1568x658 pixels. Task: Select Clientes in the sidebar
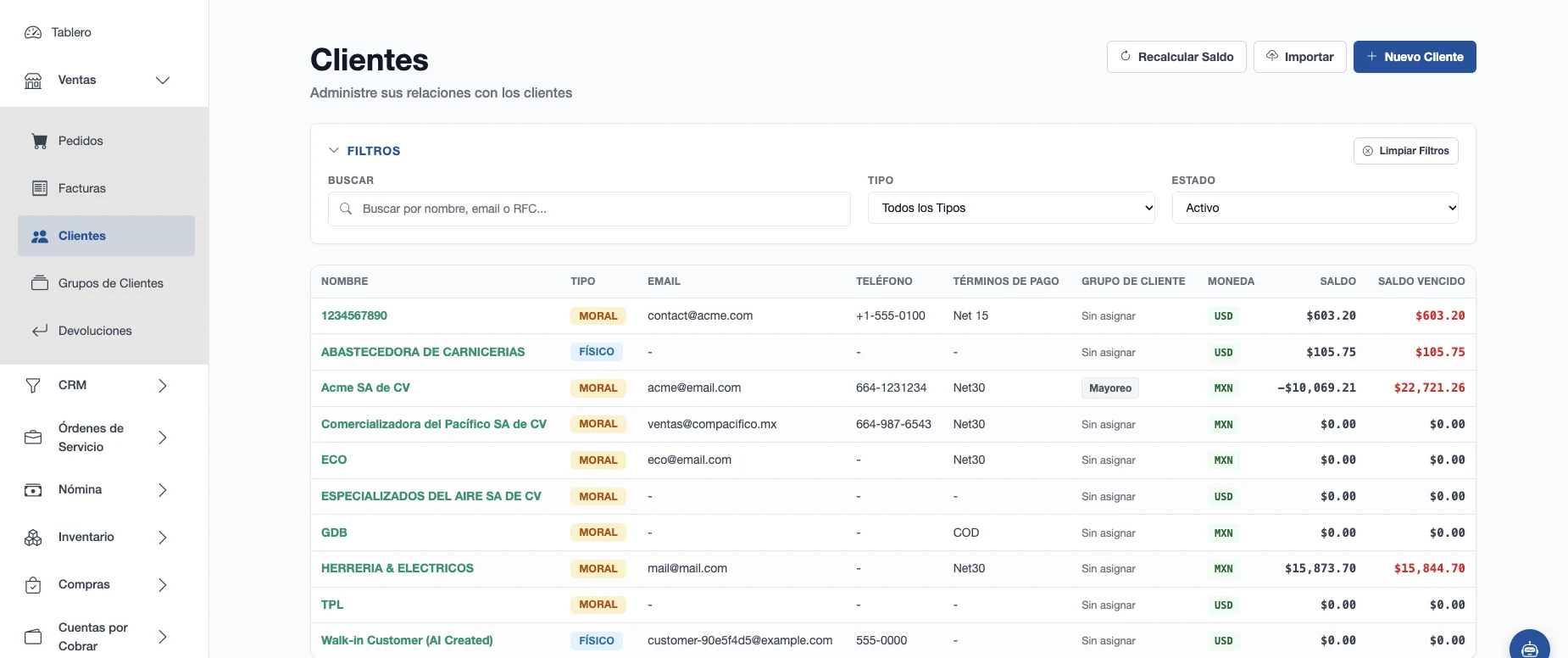tap(106, 236)
